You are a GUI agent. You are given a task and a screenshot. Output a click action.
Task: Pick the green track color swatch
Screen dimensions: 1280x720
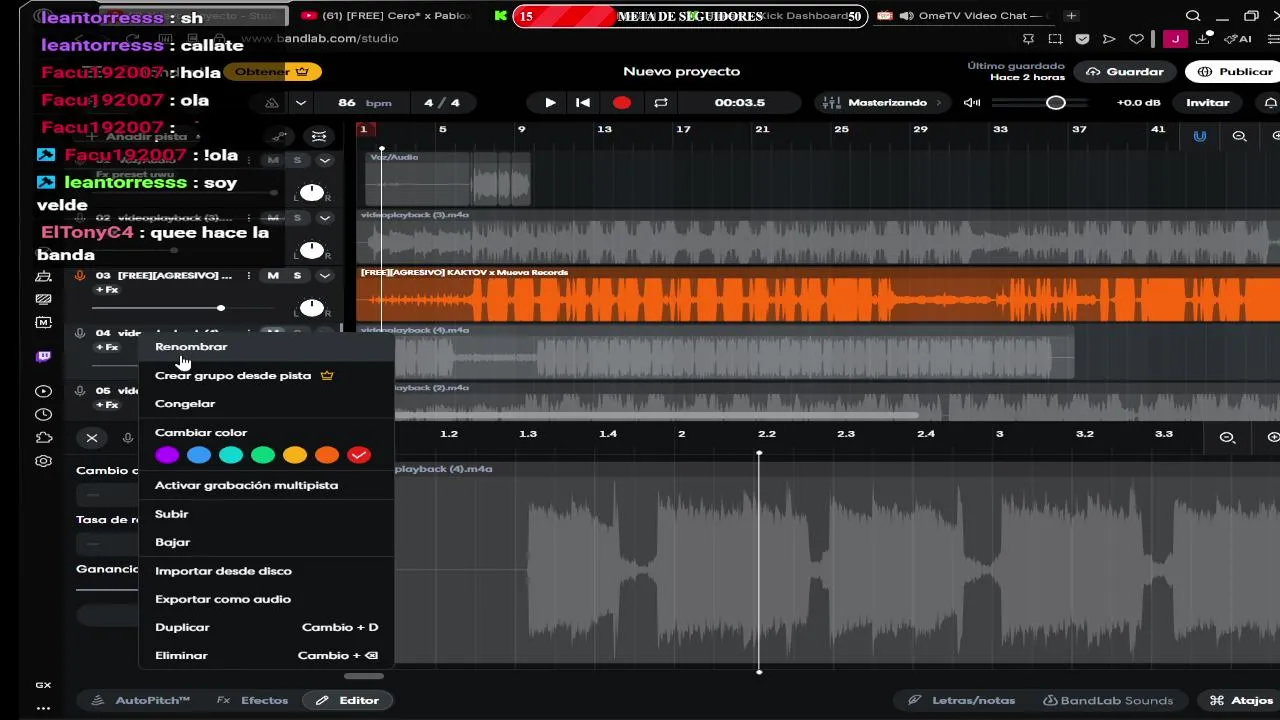(x=263, y=455)
